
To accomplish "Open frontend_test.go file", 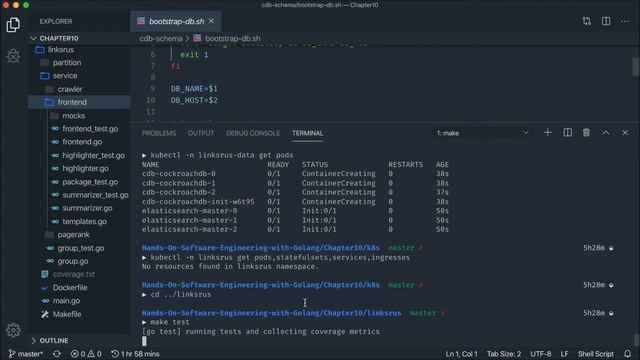I will 90,129.
